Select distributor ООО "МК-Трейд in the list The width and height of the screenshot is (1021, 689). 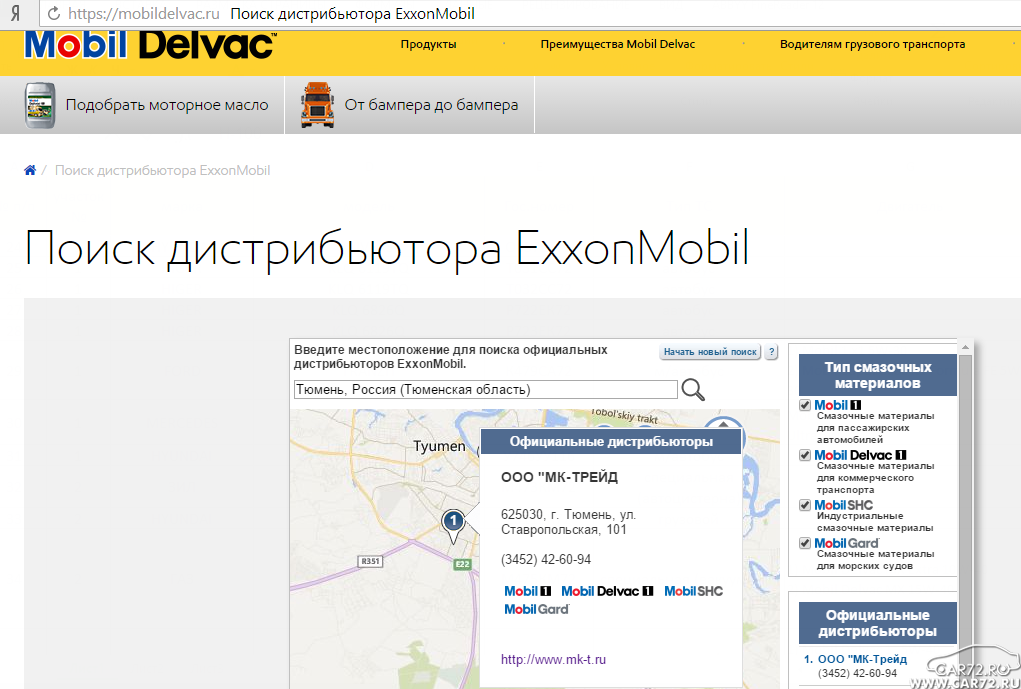click(x=862, y=659)
